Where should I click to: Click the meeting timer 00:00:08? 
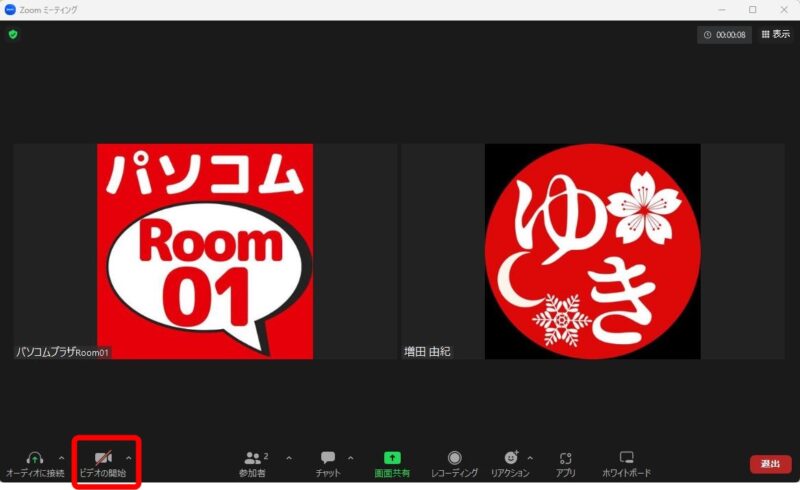click(x=724, y=35)
